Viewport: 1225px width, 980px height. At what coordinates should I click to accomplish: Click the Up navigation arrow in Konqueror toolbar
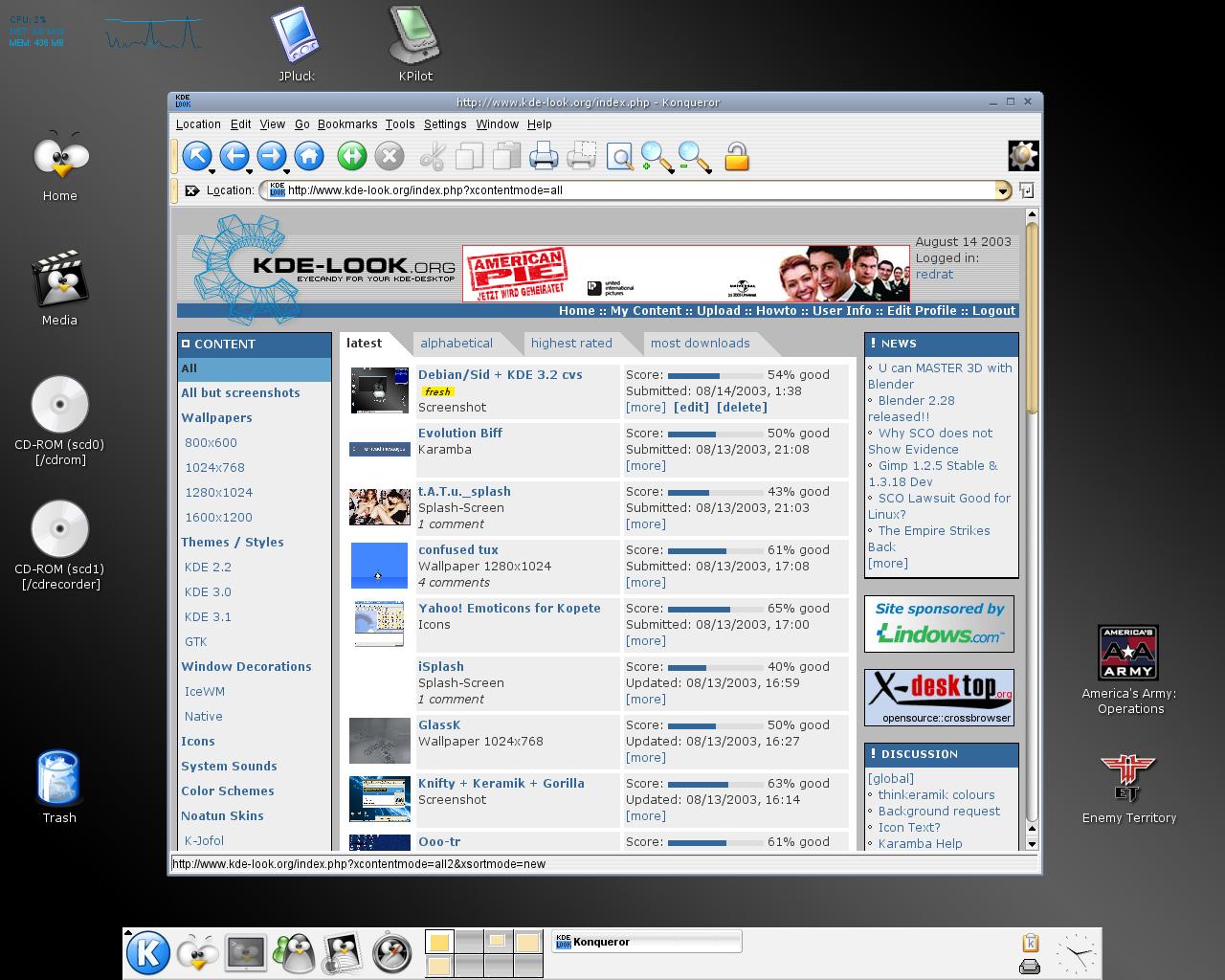[x=197, y=156]
